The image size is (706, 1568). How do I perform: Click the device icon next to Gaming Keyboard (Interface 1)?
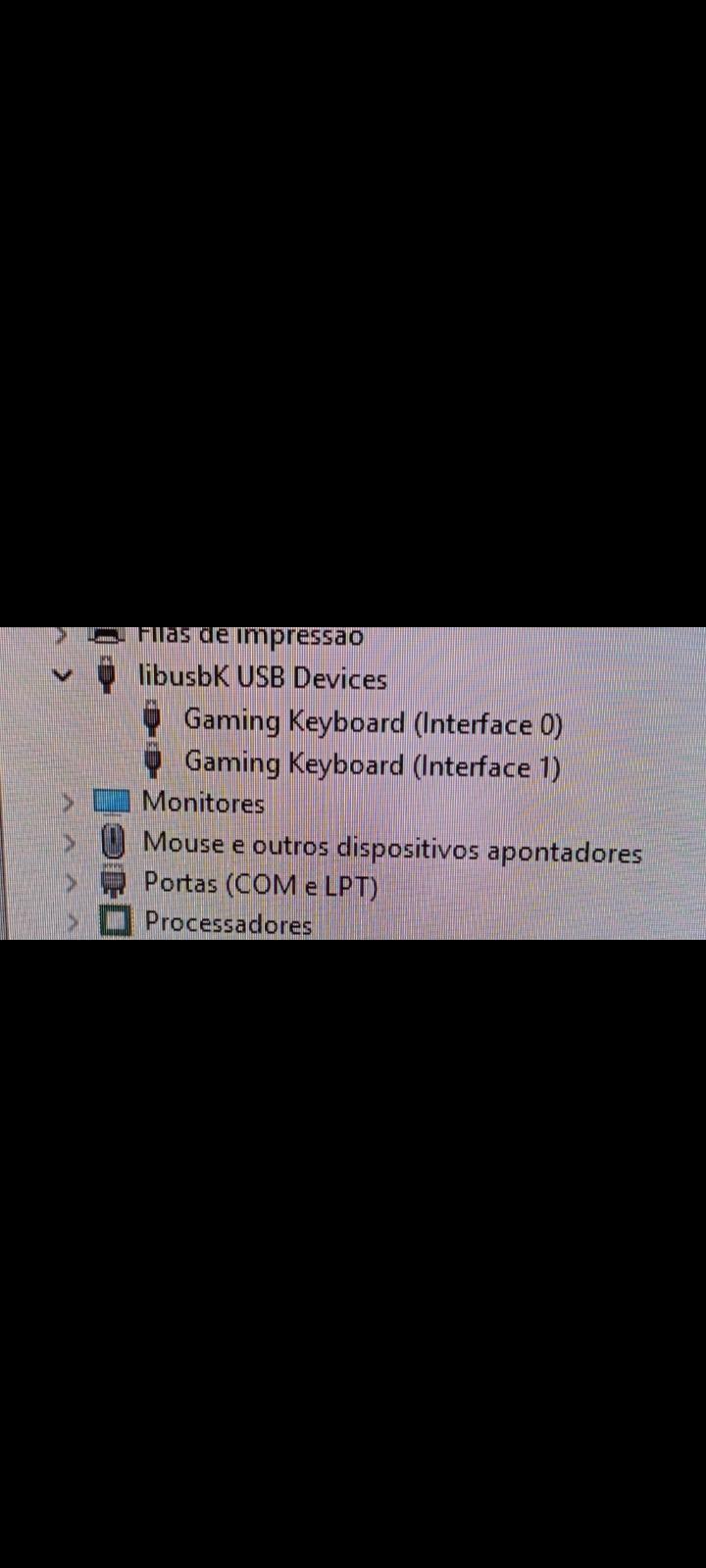pos(153,760)
